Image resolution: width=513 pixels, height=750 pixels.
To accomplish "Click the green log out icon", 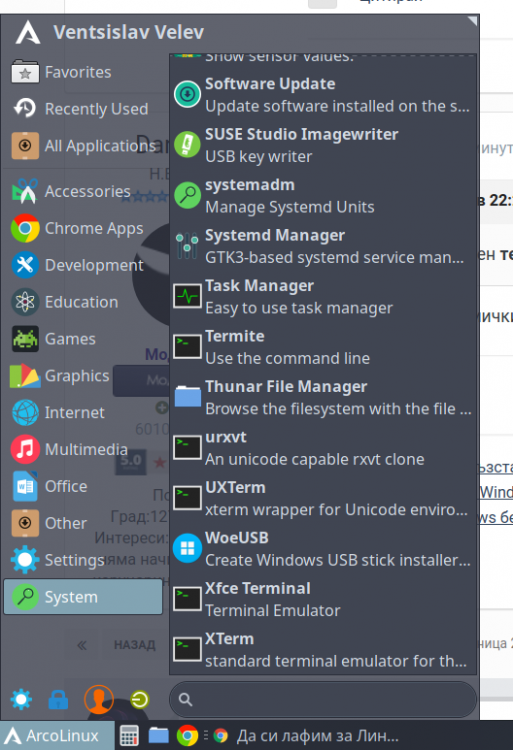I will [x=139, y=700].
